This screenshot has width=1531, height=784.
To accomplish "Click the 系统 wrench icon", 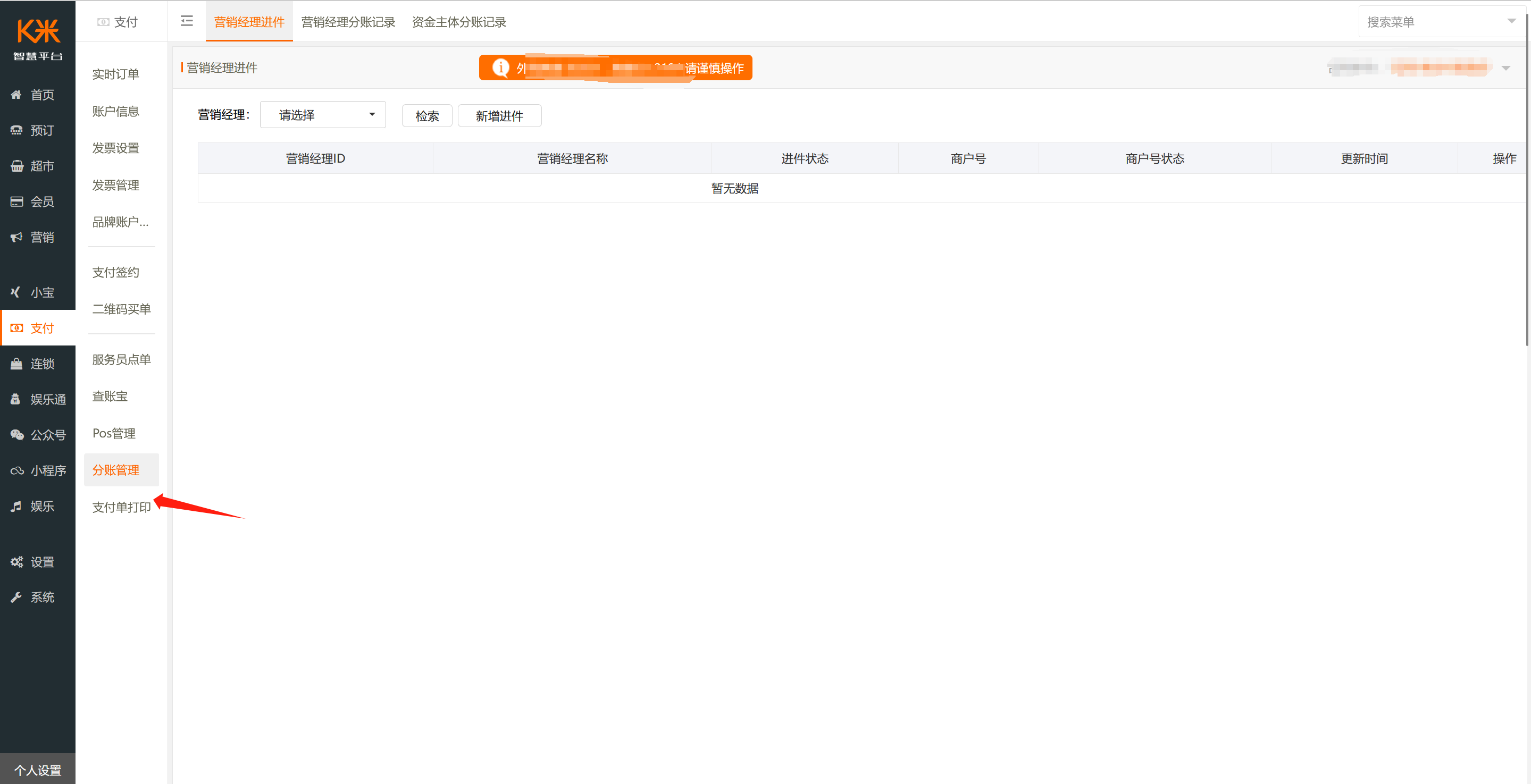I will pos(16,597).
